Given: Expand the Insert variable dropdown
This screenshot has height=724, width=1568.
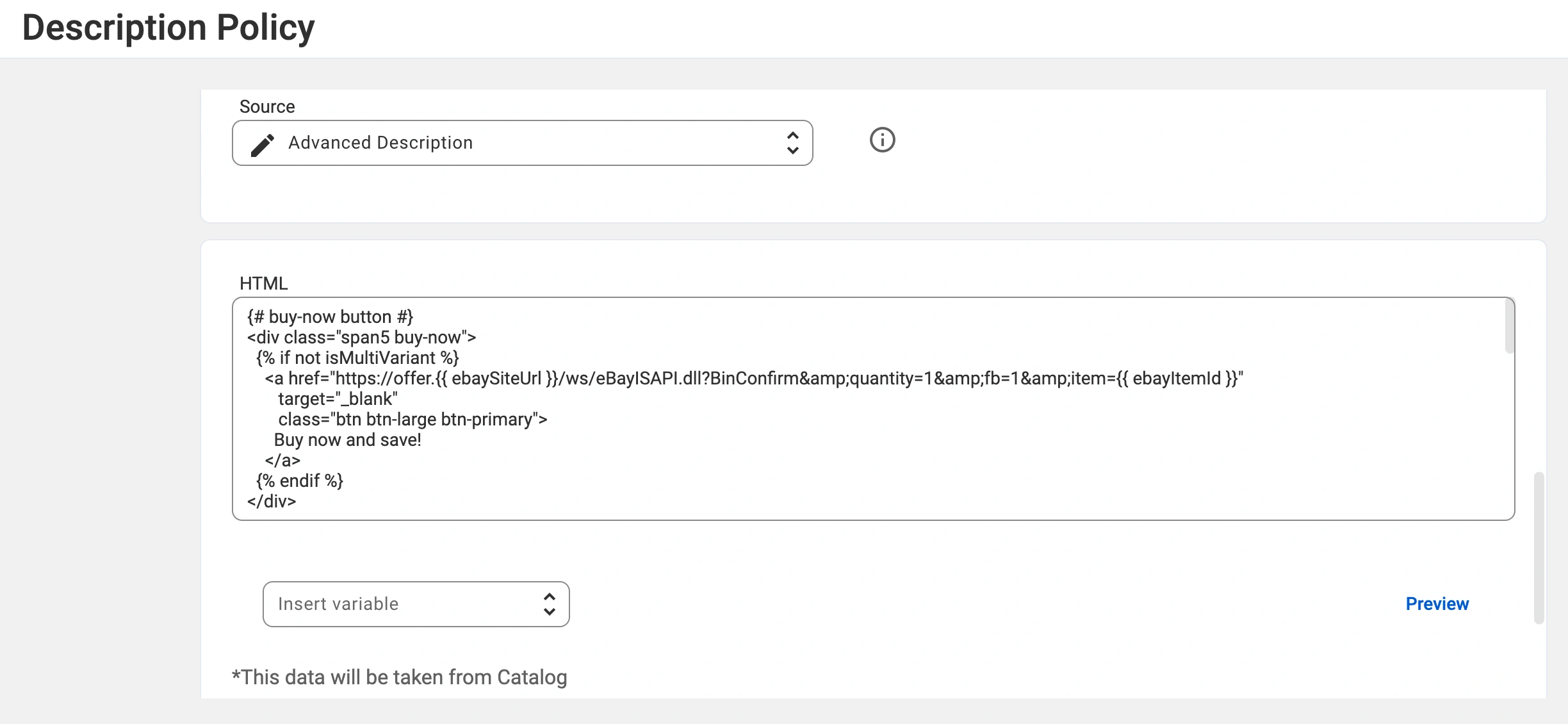Looking at the screenshot, I should [415, 604].
